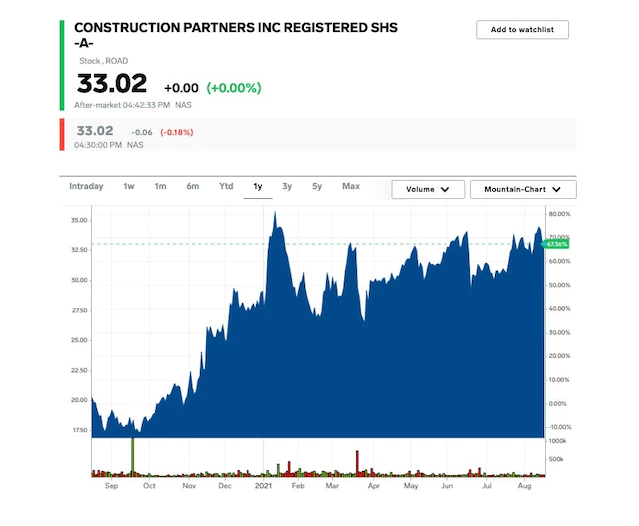Screen dimensions: 639x526
Task: Click the After-market 04:42:33 PM timestamp
Action: pyautogui.click(x=122, y=105)
